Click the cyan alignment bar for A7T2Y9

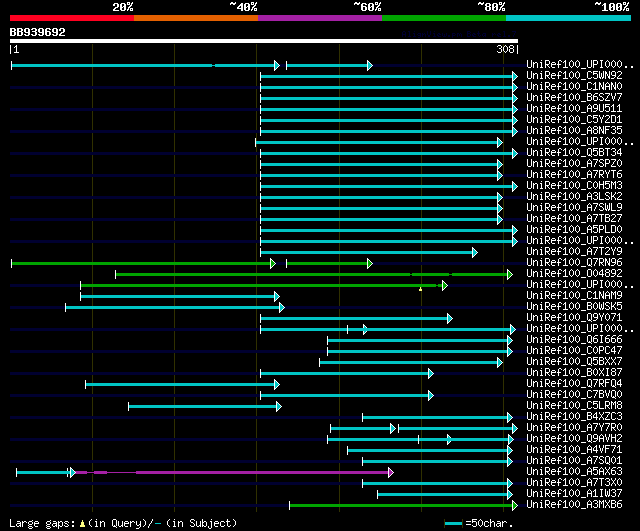[x=369, y=252]
